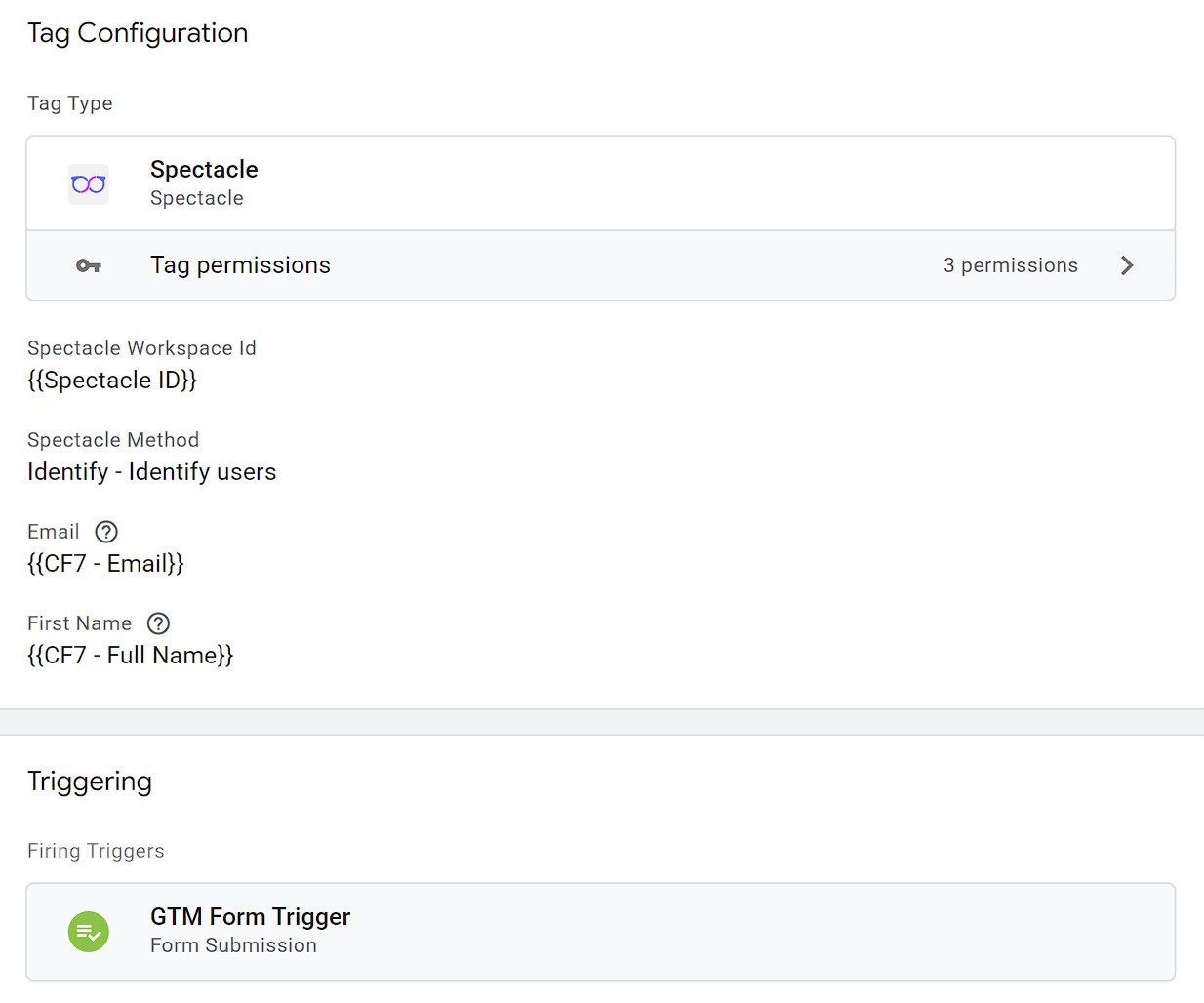Viewport: 1204px width, 1003px height.
Task: Click the Identify - Identify users method value
Action: 152,472
